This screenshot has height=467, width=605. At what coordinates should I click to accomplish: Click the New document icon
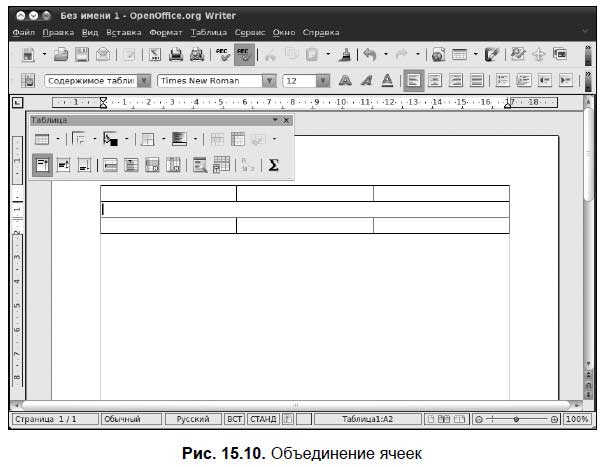(x=28, y=55)
